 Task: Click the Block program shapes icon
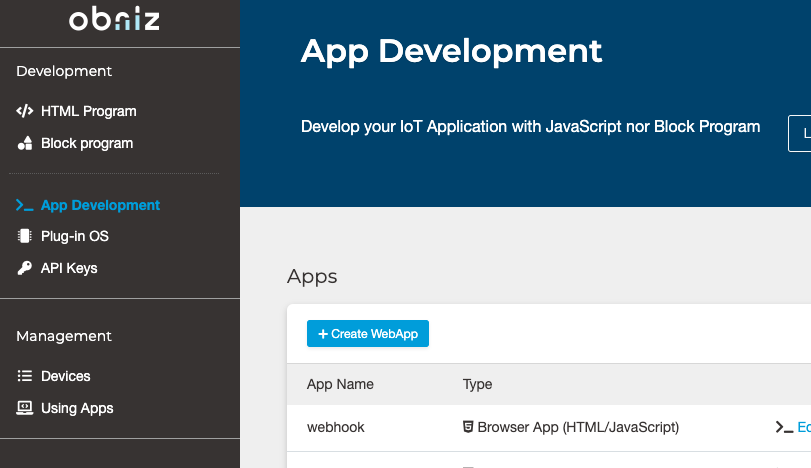pyautogui.click(x=25, y=143)
